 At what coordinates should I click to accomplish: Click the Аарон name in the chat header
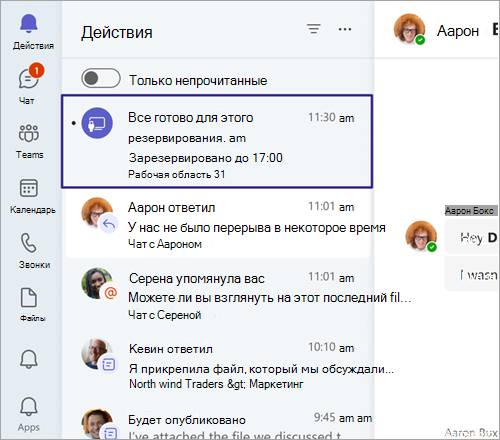click(458, 31)
